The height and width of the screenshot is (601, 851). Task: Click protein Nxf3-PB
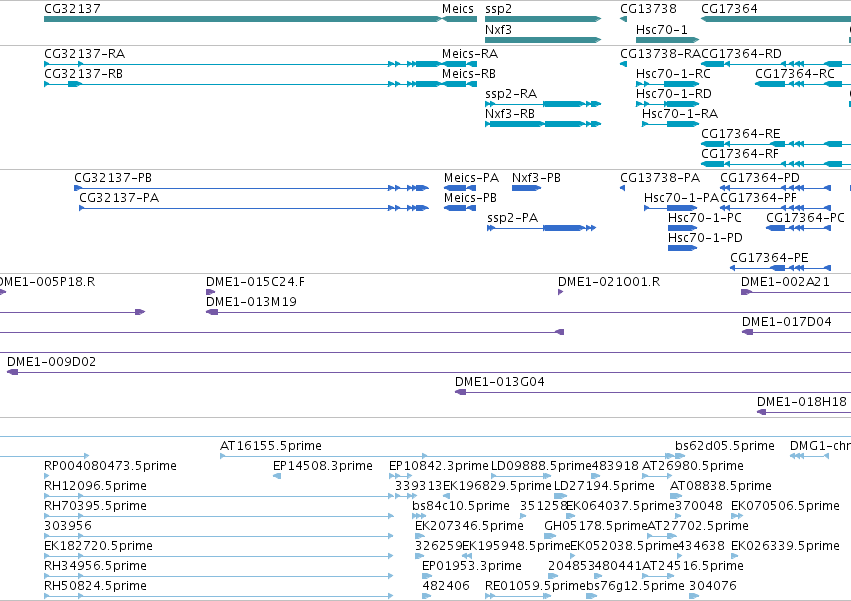tap(536, 178)
